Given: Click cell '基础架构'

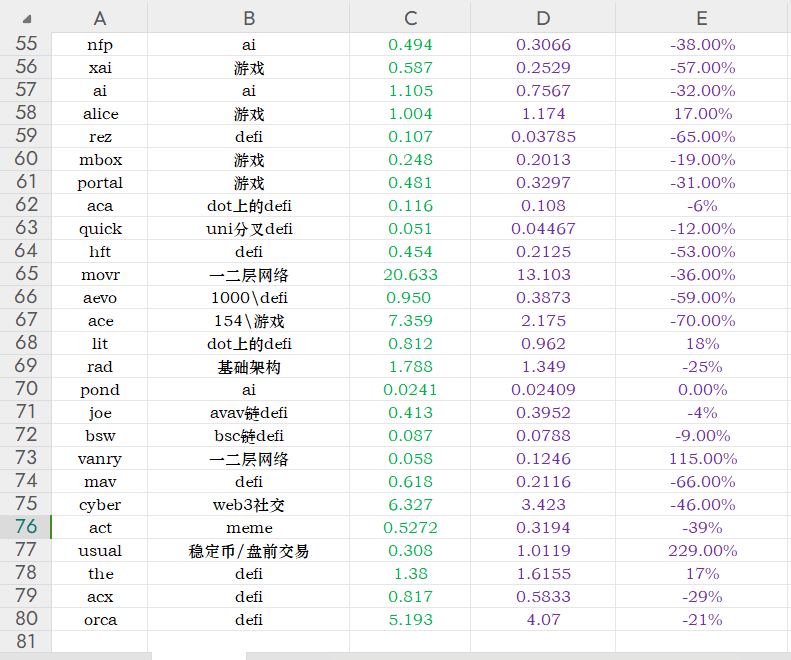Looking at the screenshot, I should tap(249, 367).
